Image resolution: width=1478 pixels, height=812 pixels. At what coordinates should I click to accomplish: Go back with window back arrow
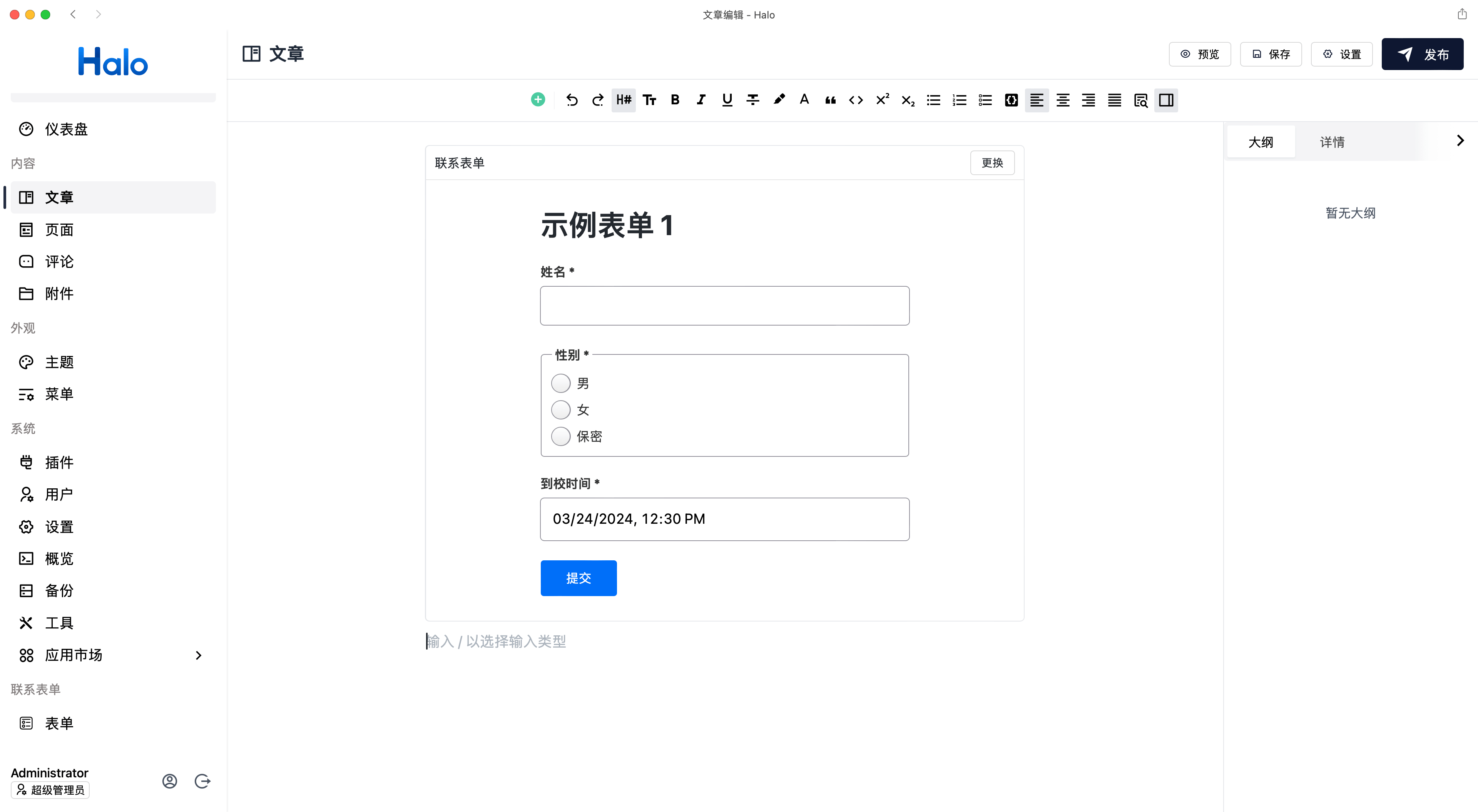(x=73, y=14)
